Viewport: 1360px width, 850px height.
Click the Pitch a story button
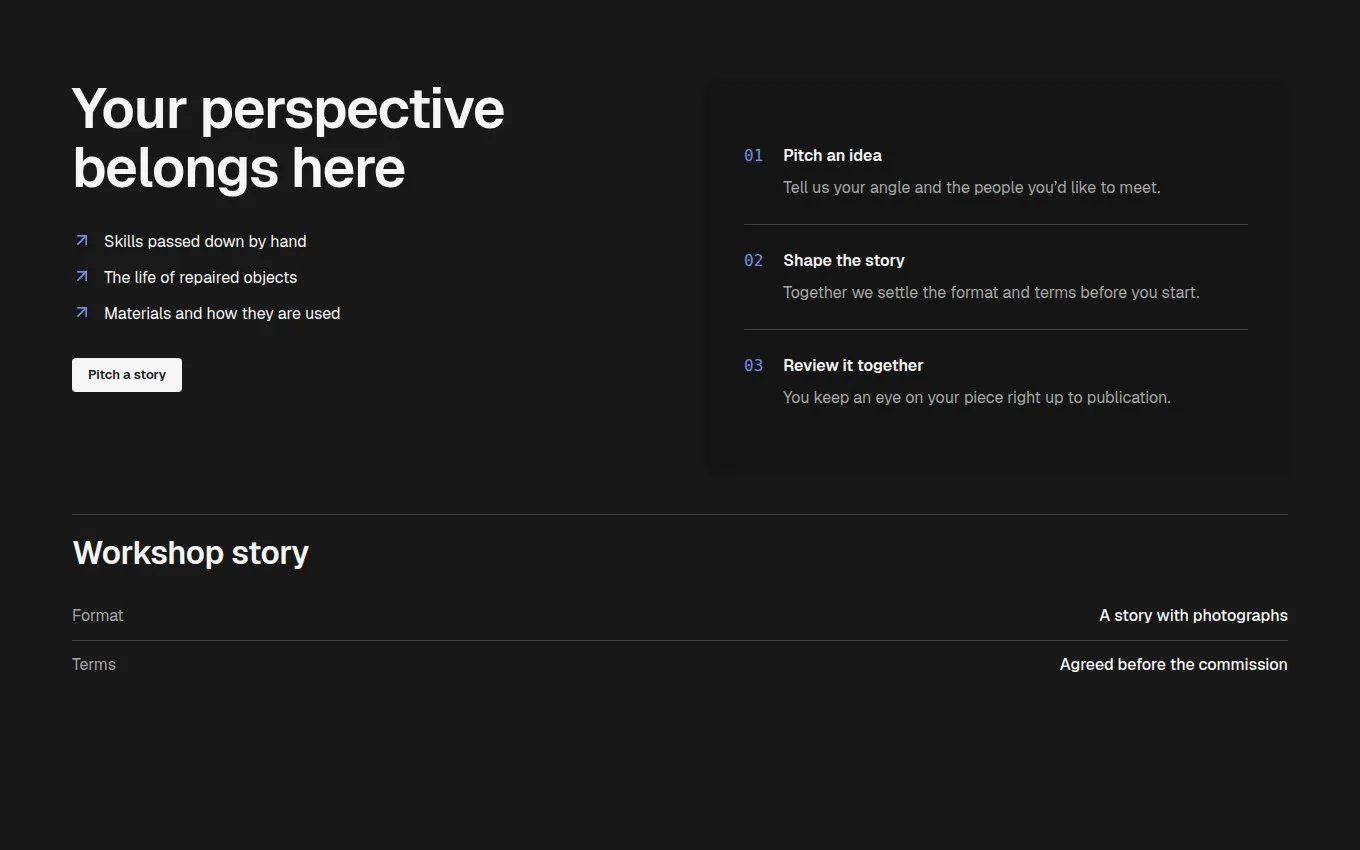coord(127,375)
